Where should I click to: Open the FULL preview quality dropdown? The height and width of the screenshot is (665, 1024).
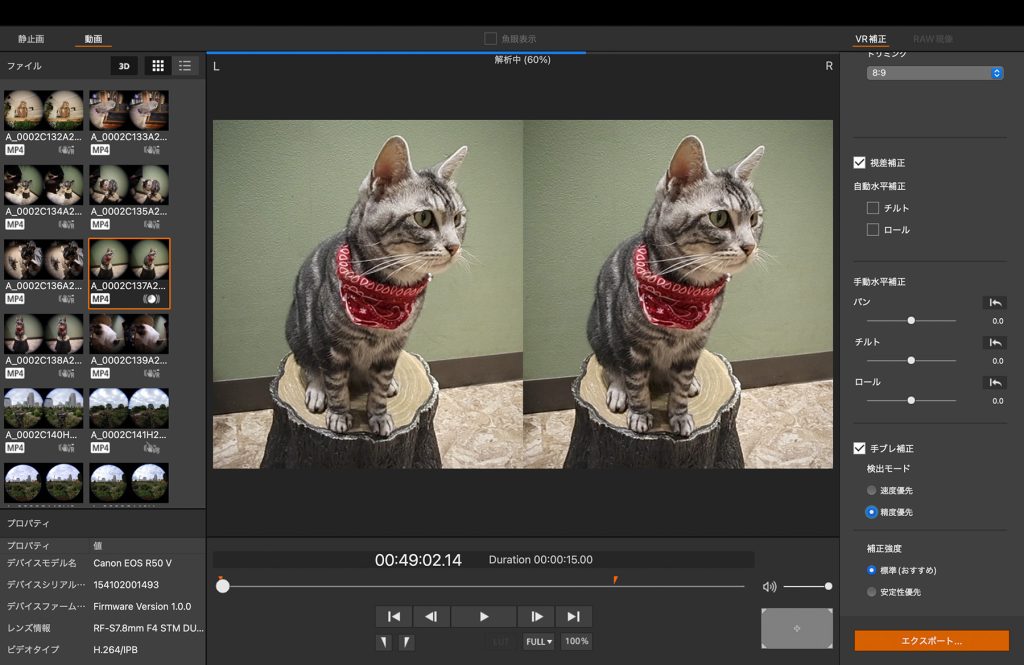point(538,642)
